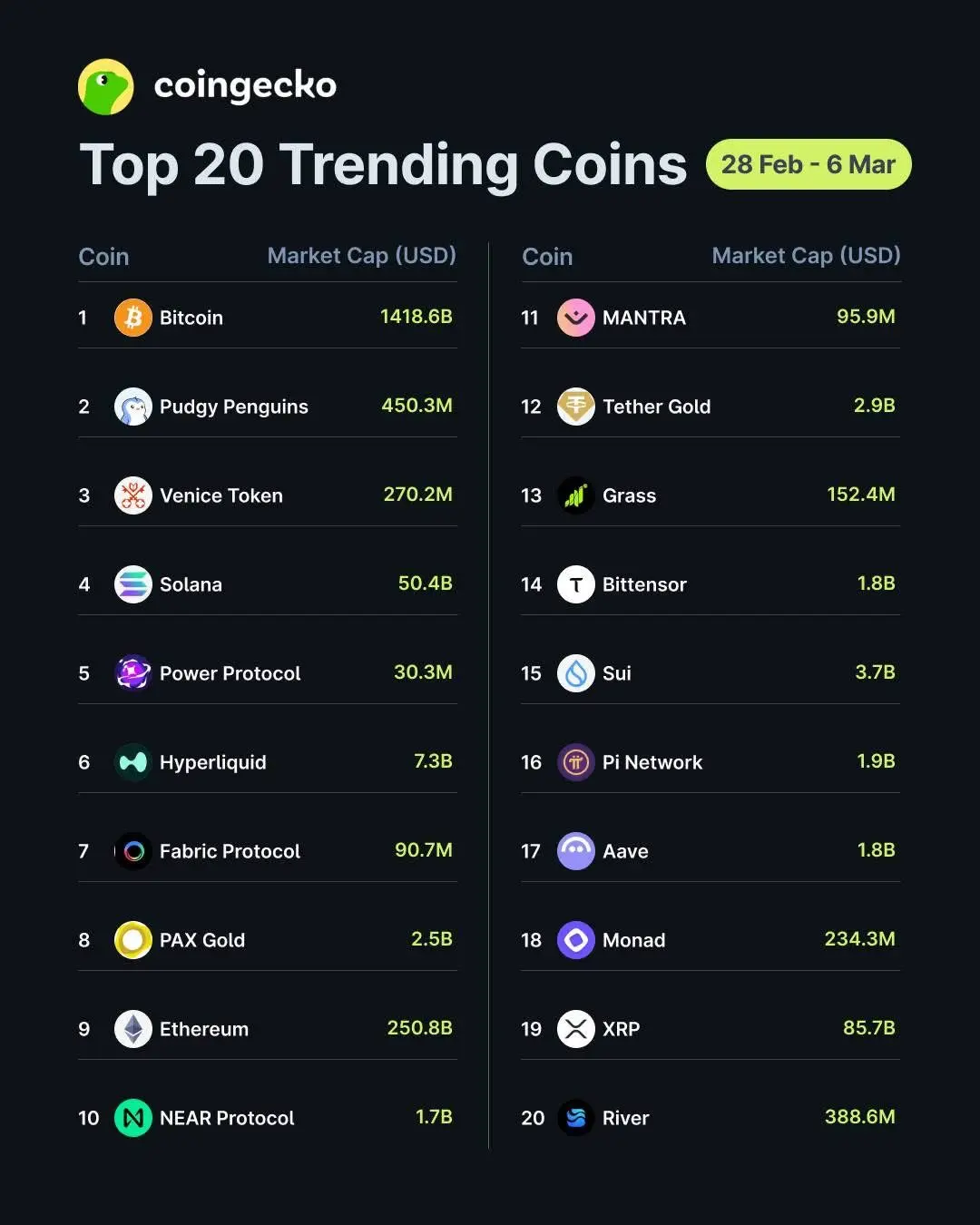Select the Solana striped logo icon
980x1225 pixels.
pos(133,584)
